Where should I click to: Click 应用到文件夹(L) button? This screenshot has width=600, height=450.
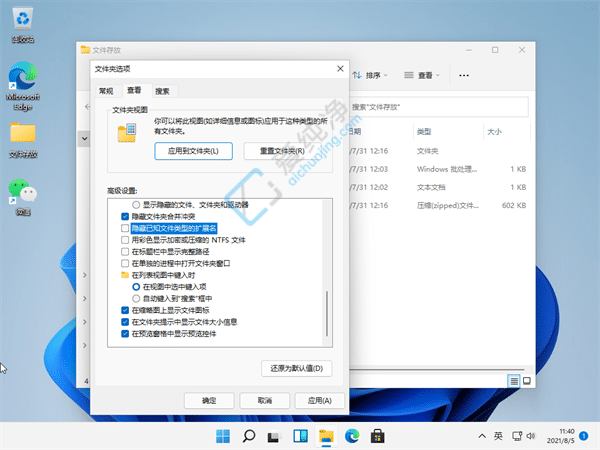click(x=193, y=151)
